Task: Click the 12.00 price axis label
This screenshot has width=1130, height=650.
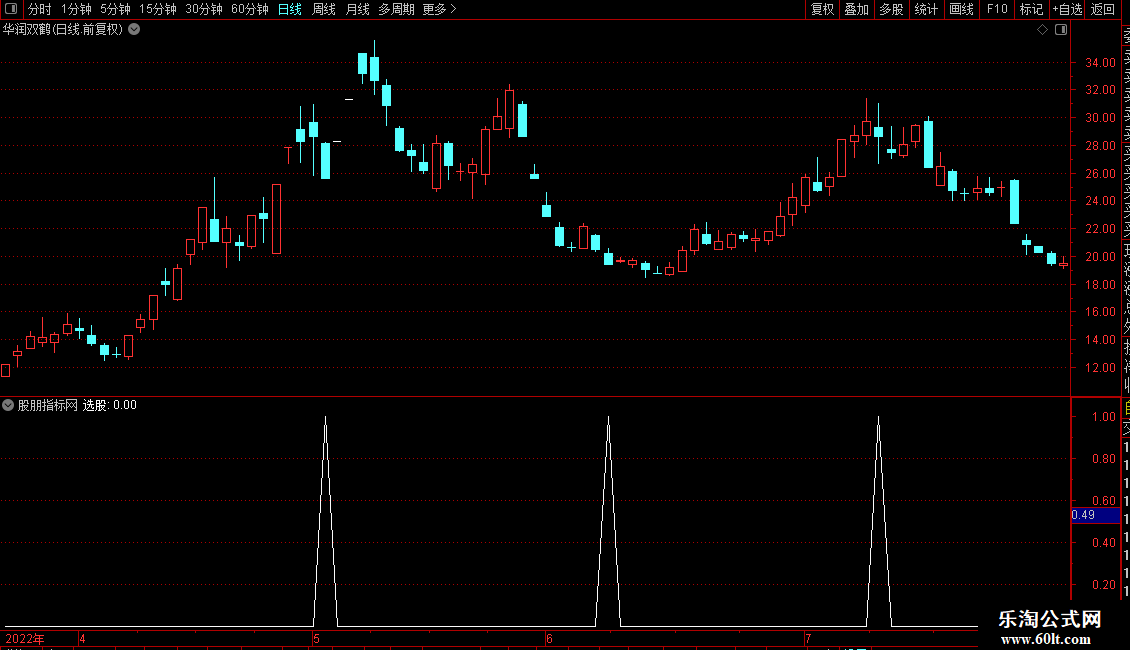Action: (x=1100, y=368)
